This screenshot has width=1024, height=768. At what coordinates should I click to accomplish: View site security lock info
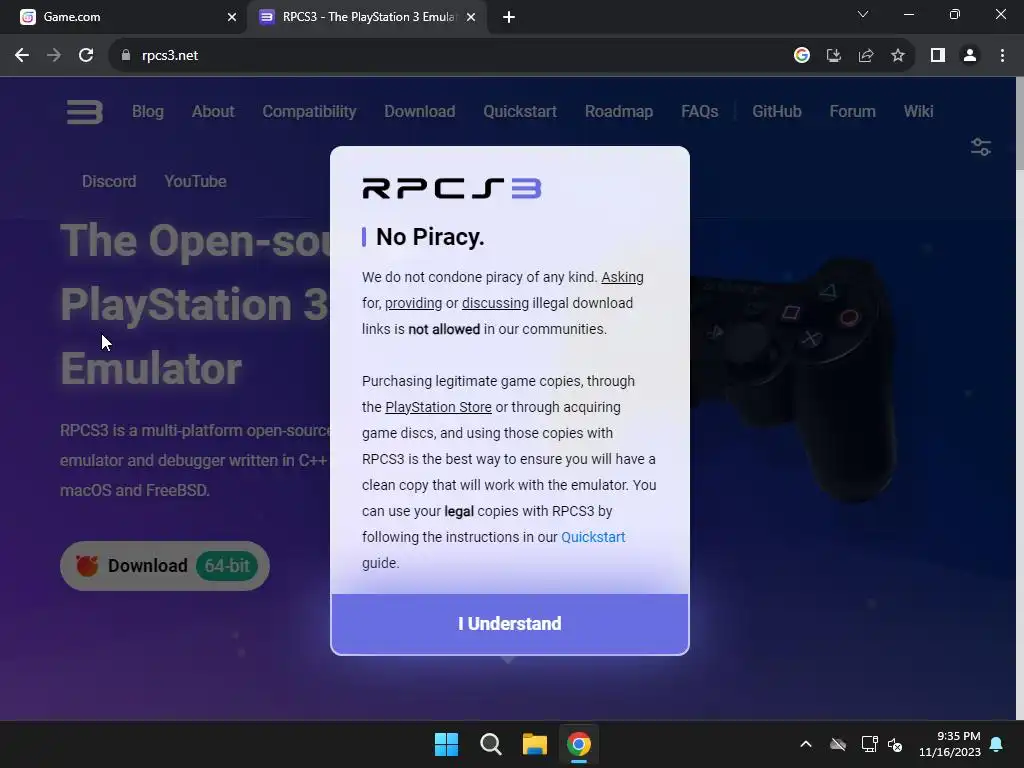coord(126,56)
